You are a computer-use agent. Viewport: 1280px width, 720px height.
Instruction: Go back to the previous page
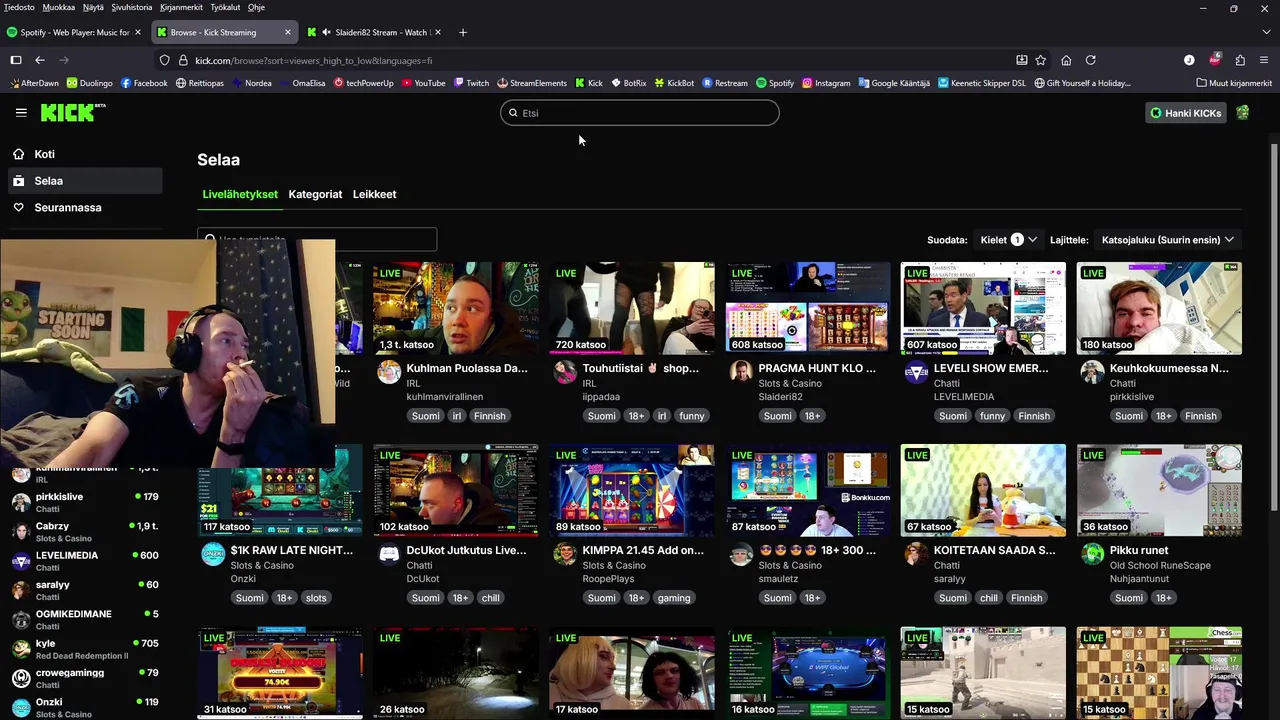40,60
